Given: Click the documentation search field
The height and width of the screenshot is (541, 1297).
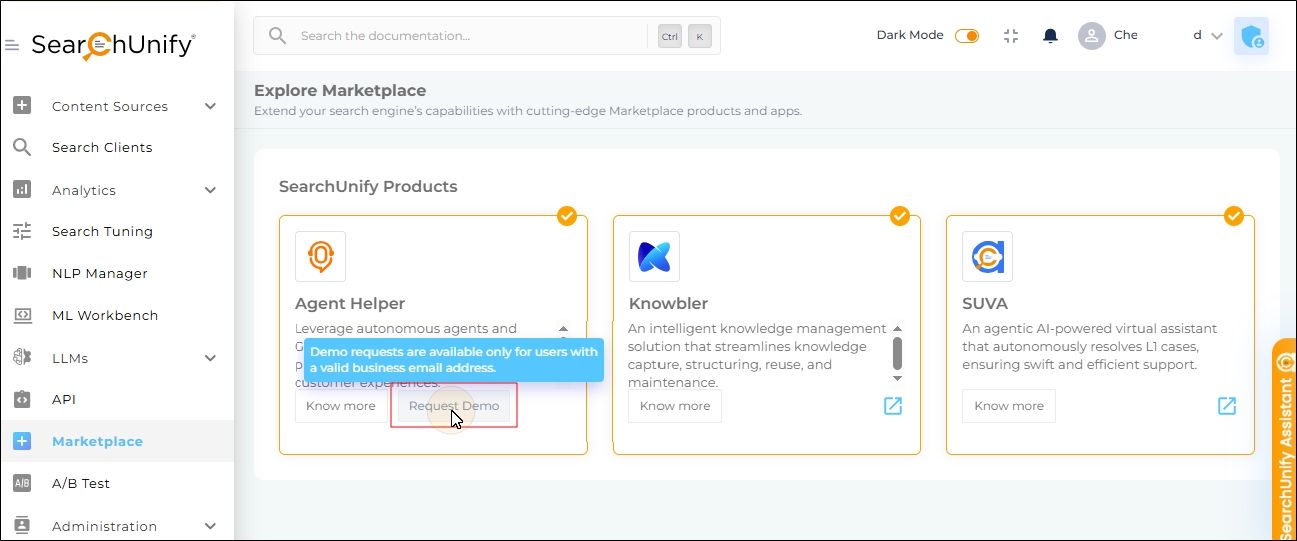Looking at the screenshot, I should [470, 36].
